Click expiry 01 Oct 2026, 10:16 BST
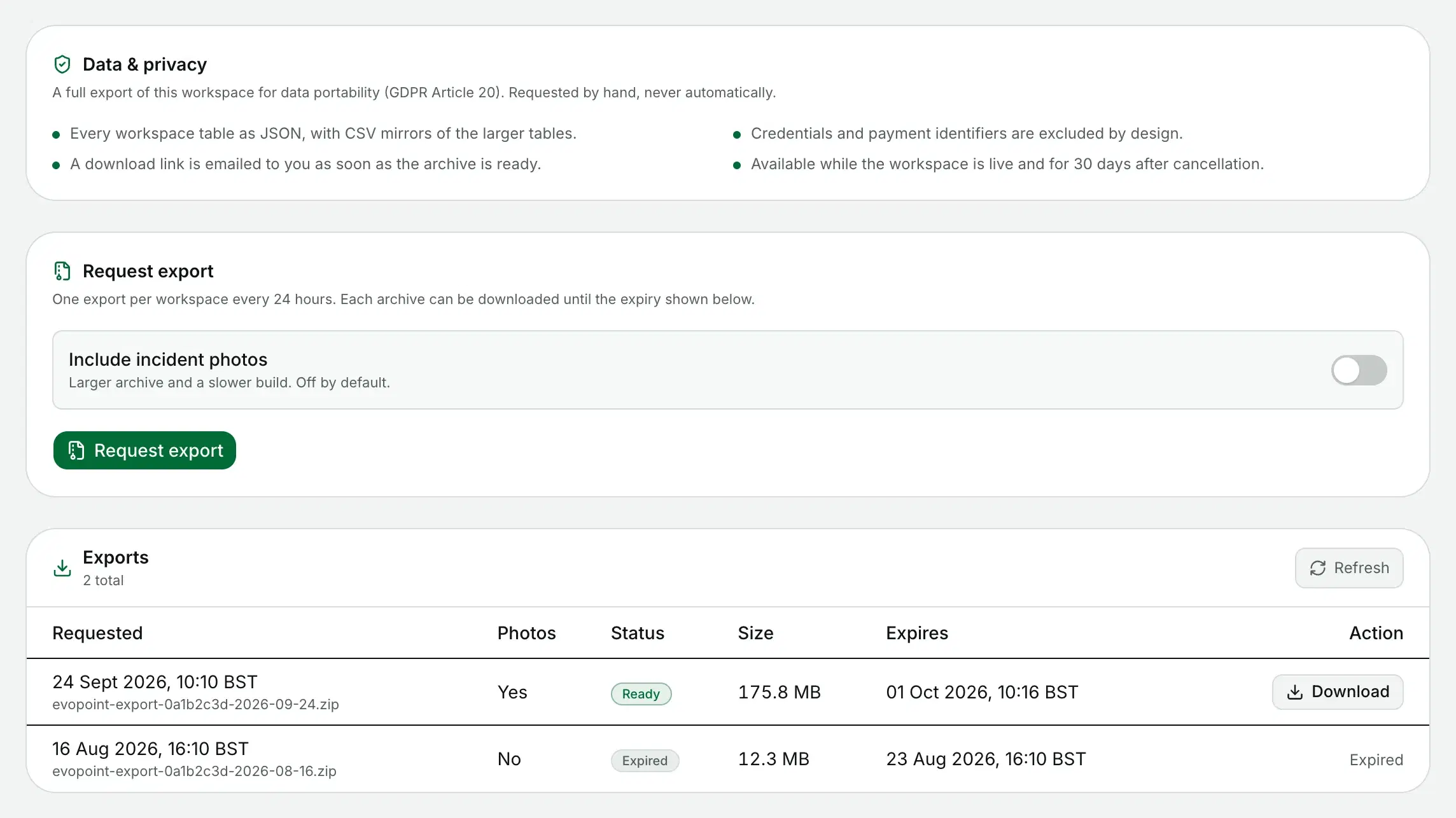 [982, 692]
